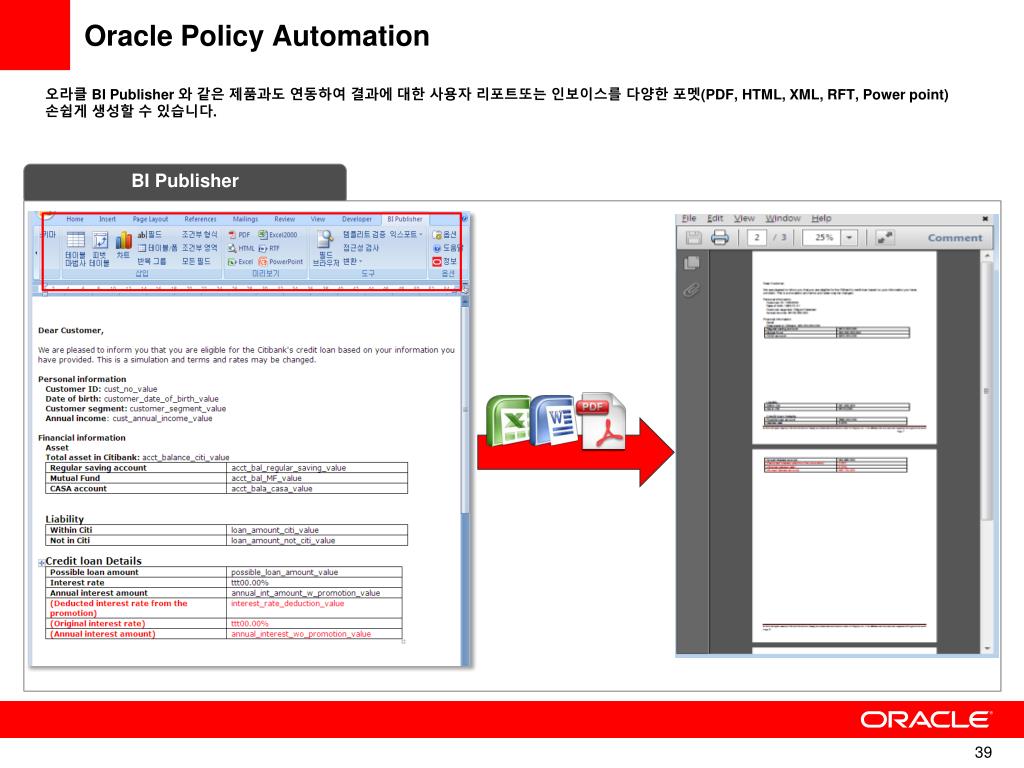Image resolution: width=1024 pixels, height=768 pixels.
Task: Preview the template as PowerPoint
Action: 281,262
